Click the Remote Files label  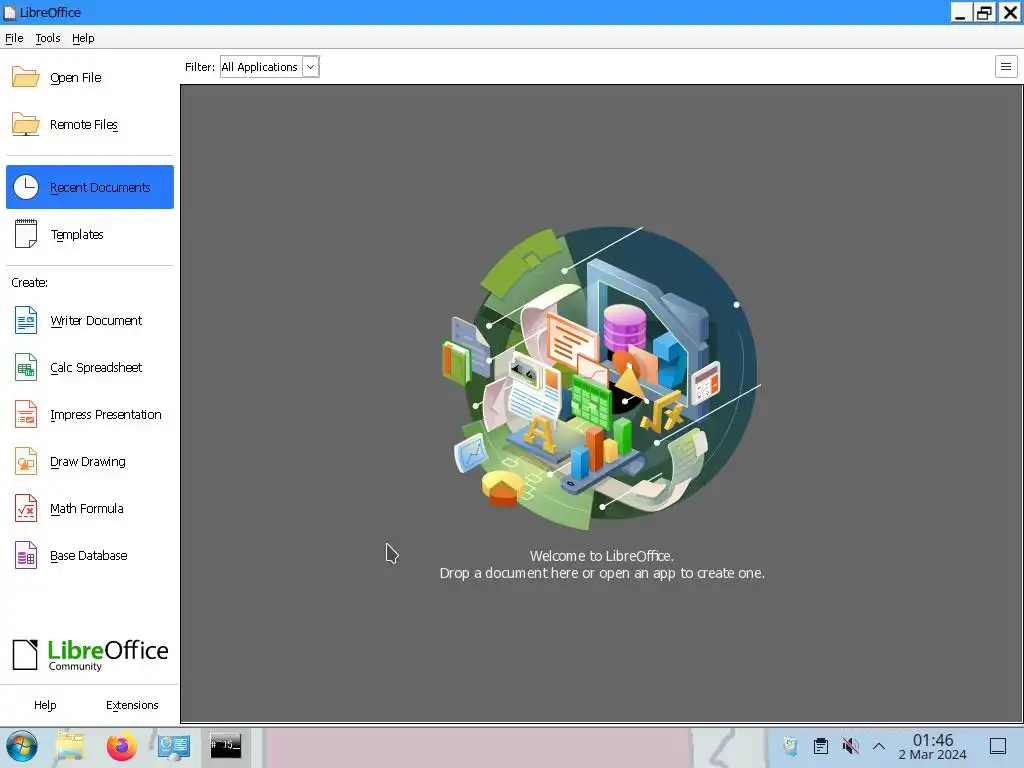pos(84,125)
